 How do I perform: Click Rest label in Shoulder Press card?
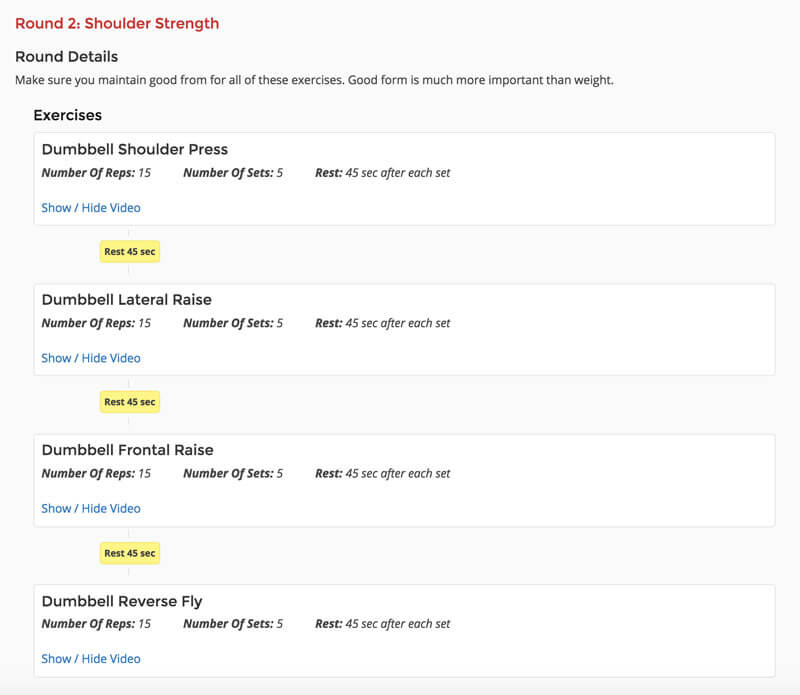click(x=329, y=173)
